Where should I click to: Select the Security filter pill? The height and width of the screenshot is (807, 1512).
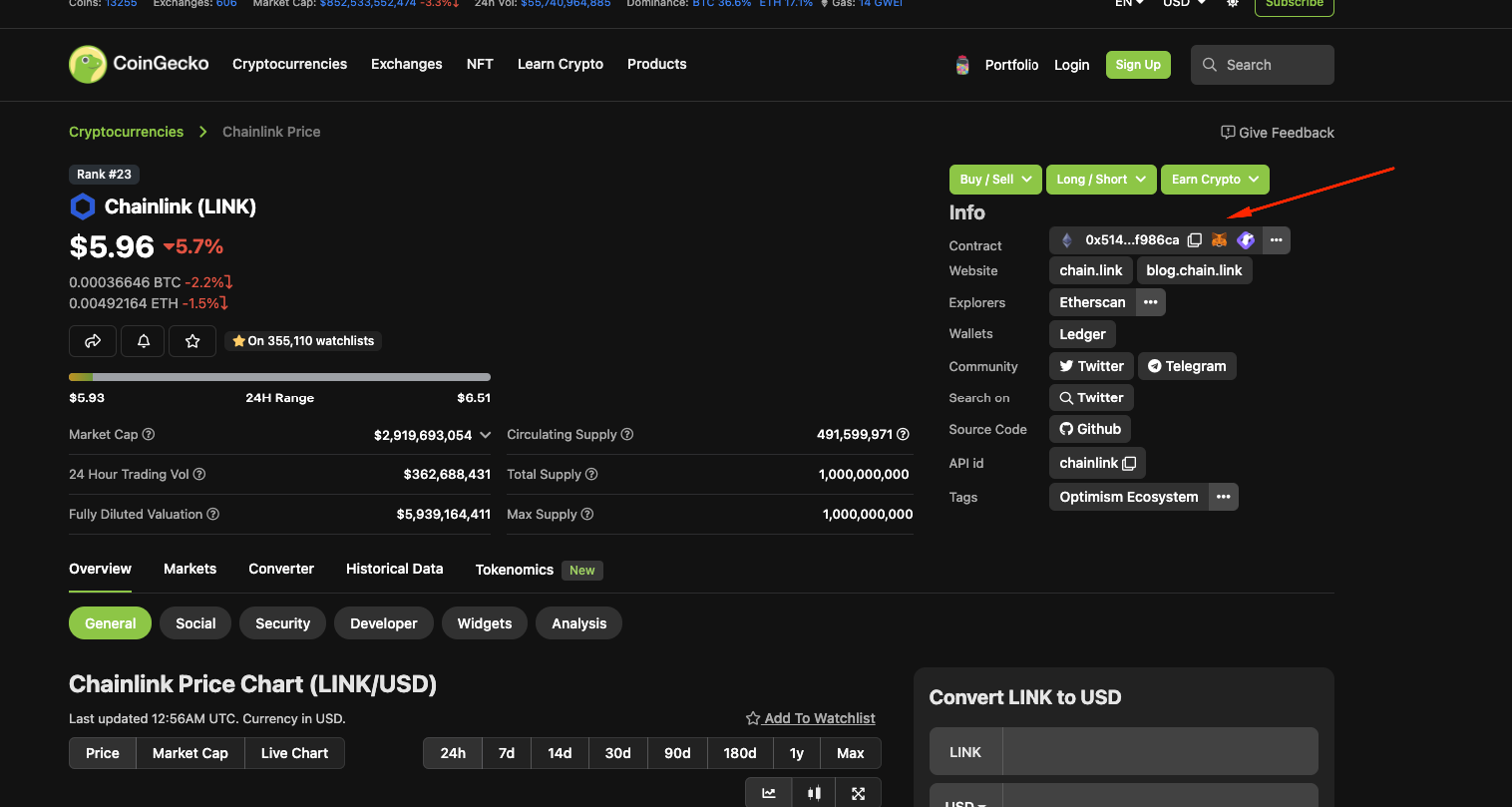tap(282, 623)
